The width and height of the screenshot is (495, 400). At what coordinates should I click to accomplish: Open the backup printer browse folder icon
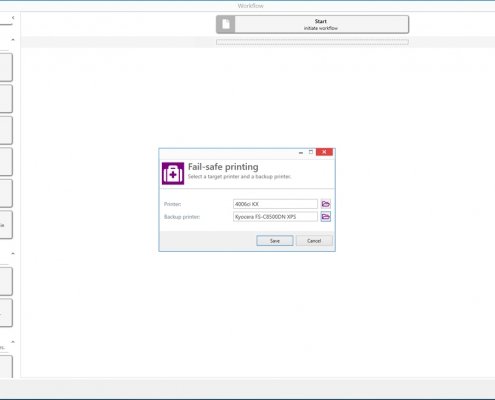point(326,217)
